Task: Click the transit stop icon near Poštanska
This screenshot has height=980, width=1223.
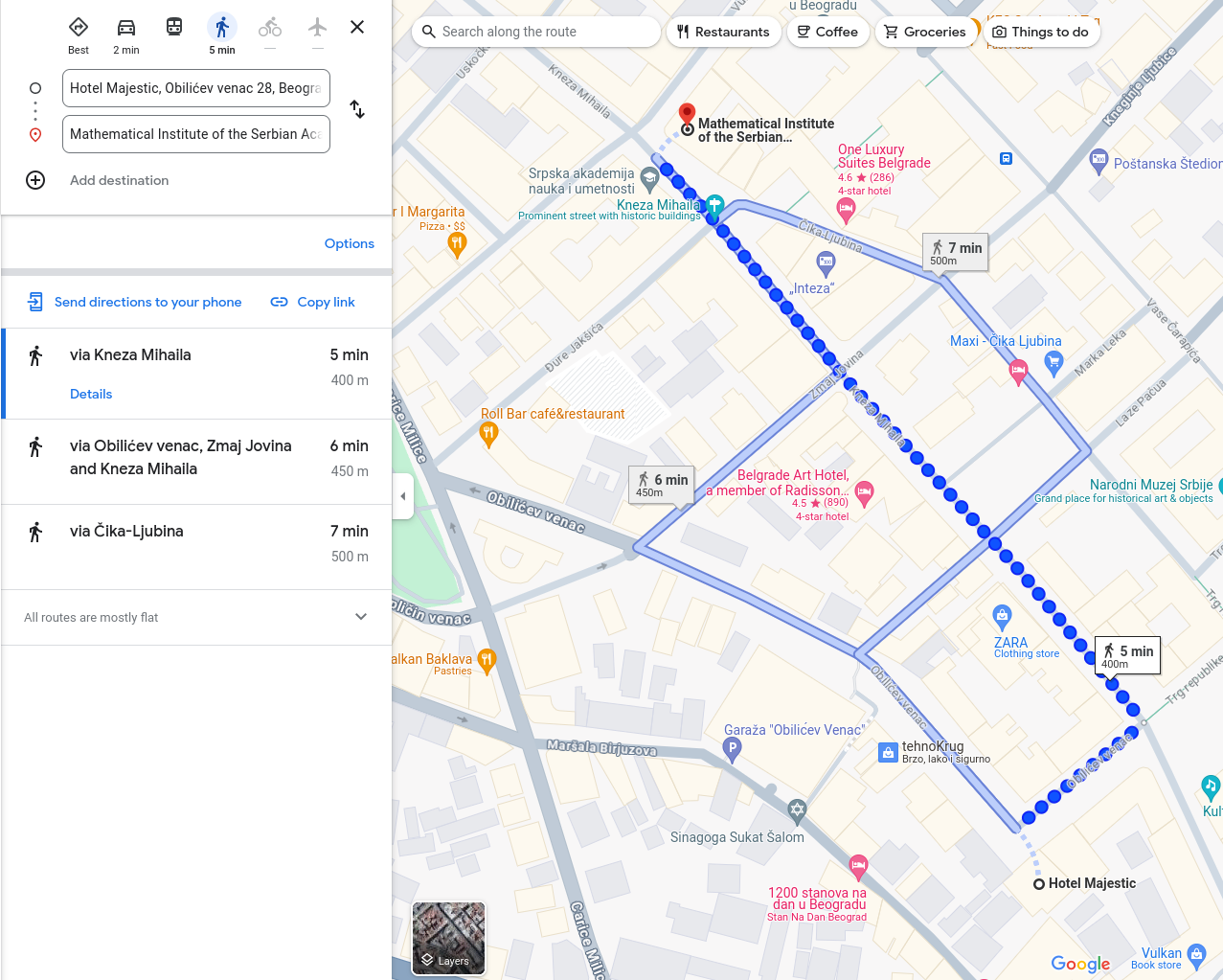Action: click(1006, 158)
